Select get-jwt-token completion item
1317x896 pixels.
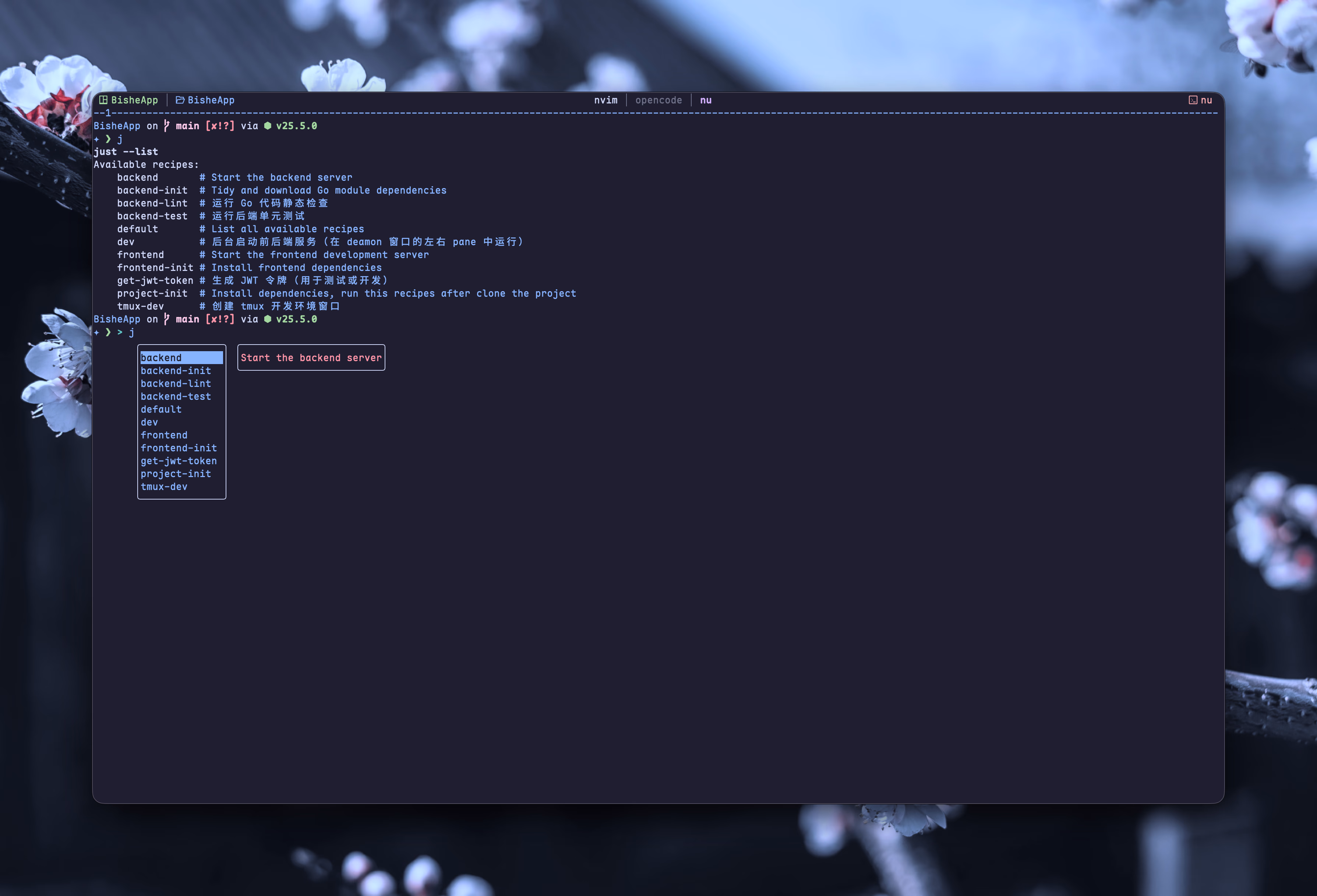pos(179,461)
